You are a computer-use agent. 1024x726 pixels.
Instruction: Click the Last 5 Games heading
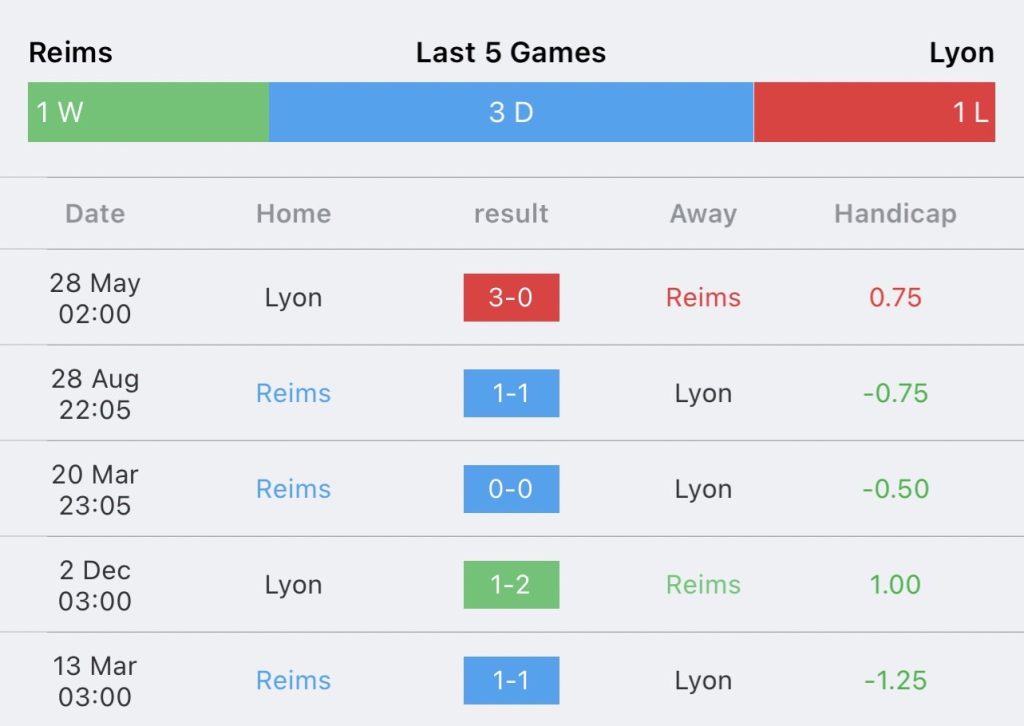click(x=511, y=53)
